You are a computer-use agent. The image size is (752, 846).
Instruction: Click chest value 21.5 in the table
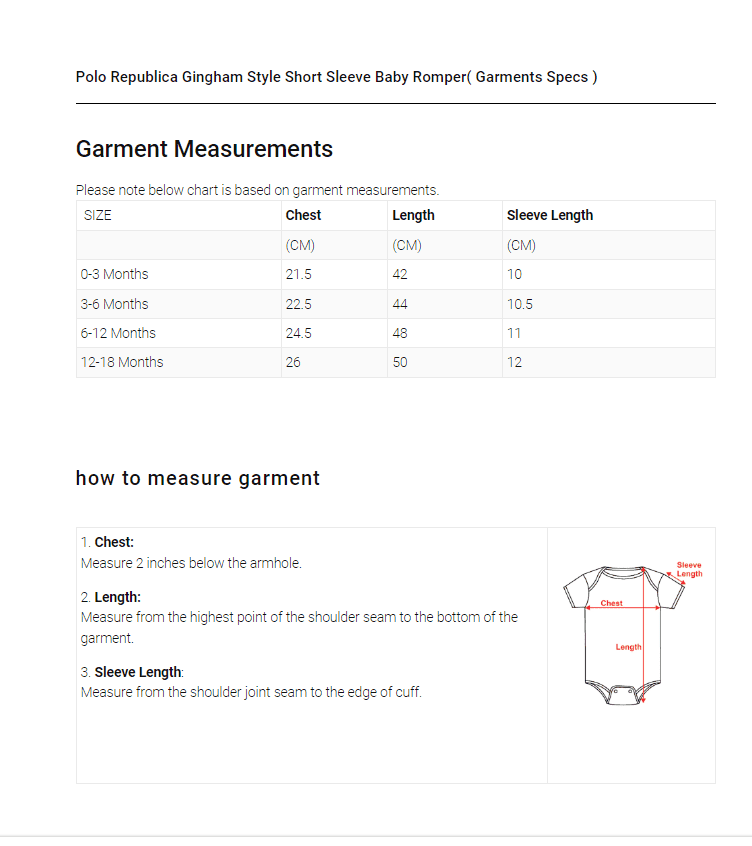(x=298, y=274)
